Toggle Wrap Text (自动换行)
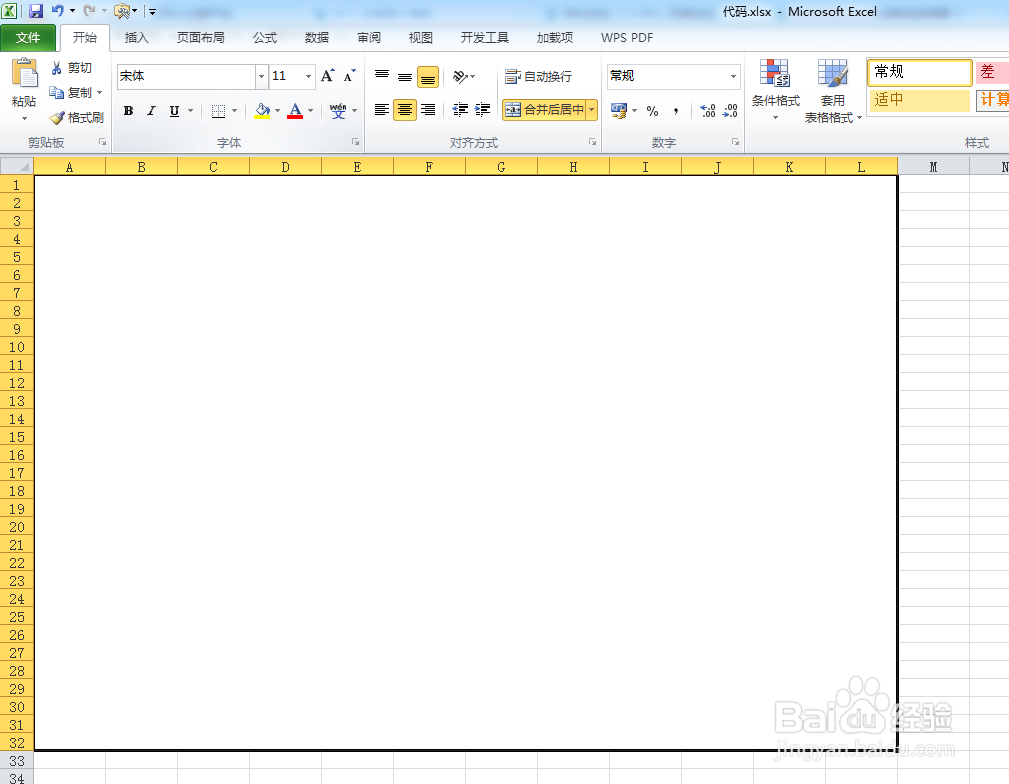The image size is (1009, 784). click(x=538, y=77)
